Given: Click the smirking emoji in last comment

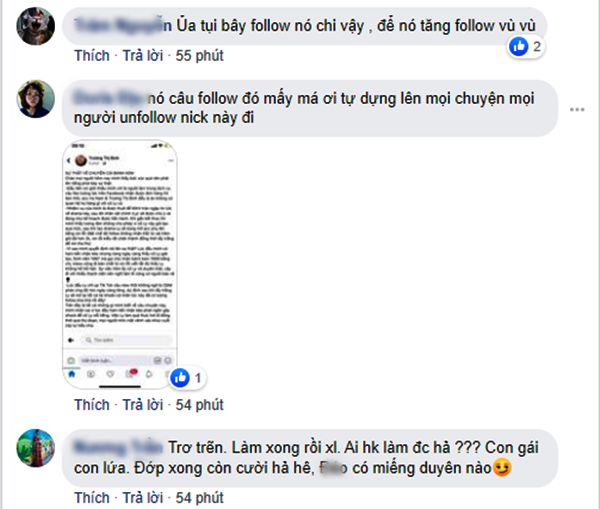Looking at the screenshot, I should 502,468.
